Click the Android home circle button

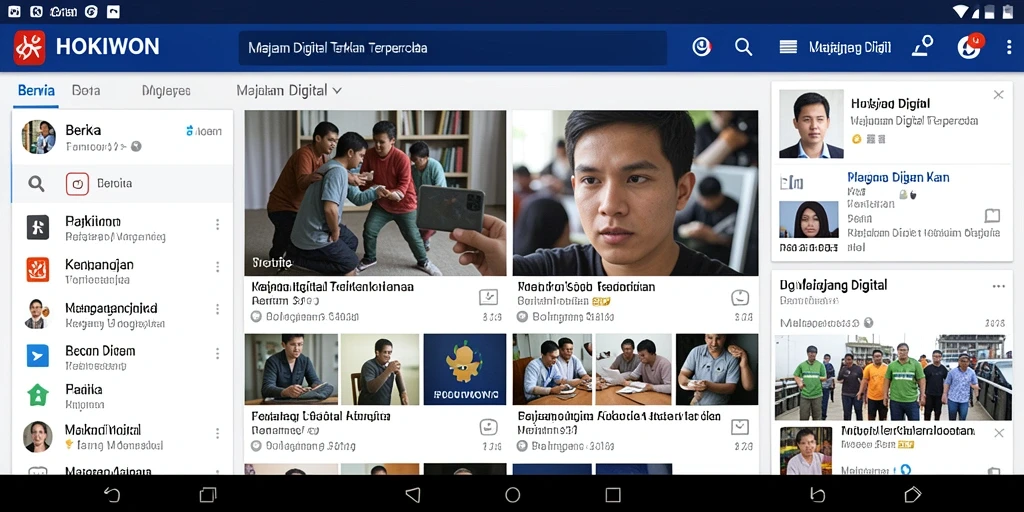(513, 494)
